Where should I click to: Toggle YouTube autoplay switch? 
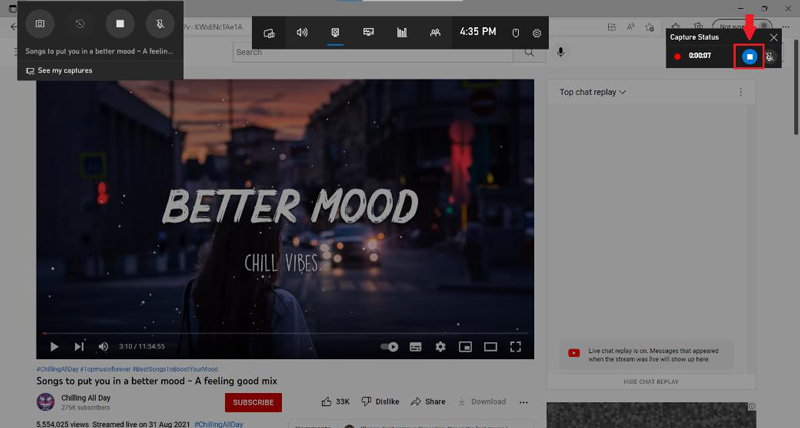(390, 347)
